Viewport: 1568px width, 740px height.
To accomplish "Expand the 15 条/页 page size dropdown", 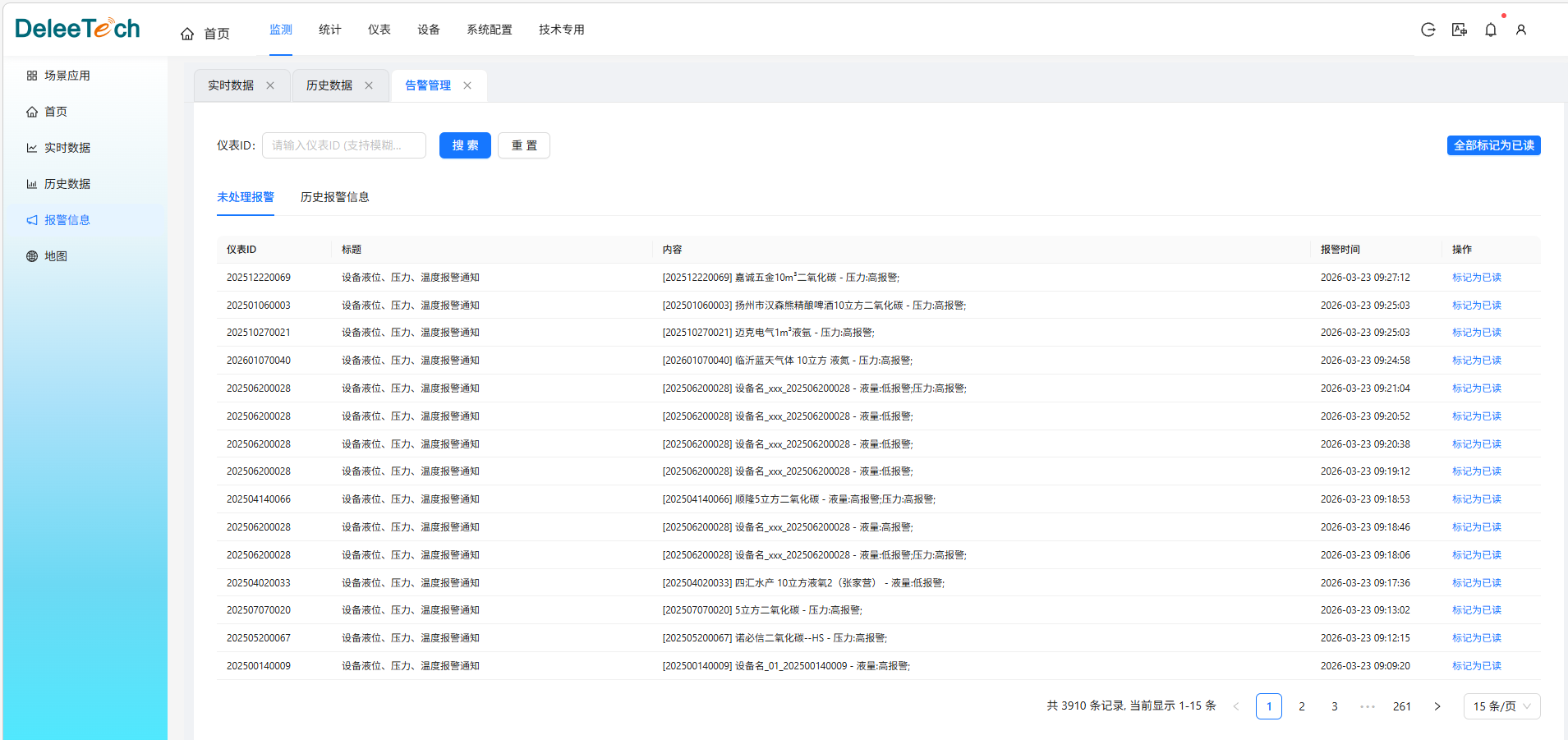I will [x=1501, y=706].
